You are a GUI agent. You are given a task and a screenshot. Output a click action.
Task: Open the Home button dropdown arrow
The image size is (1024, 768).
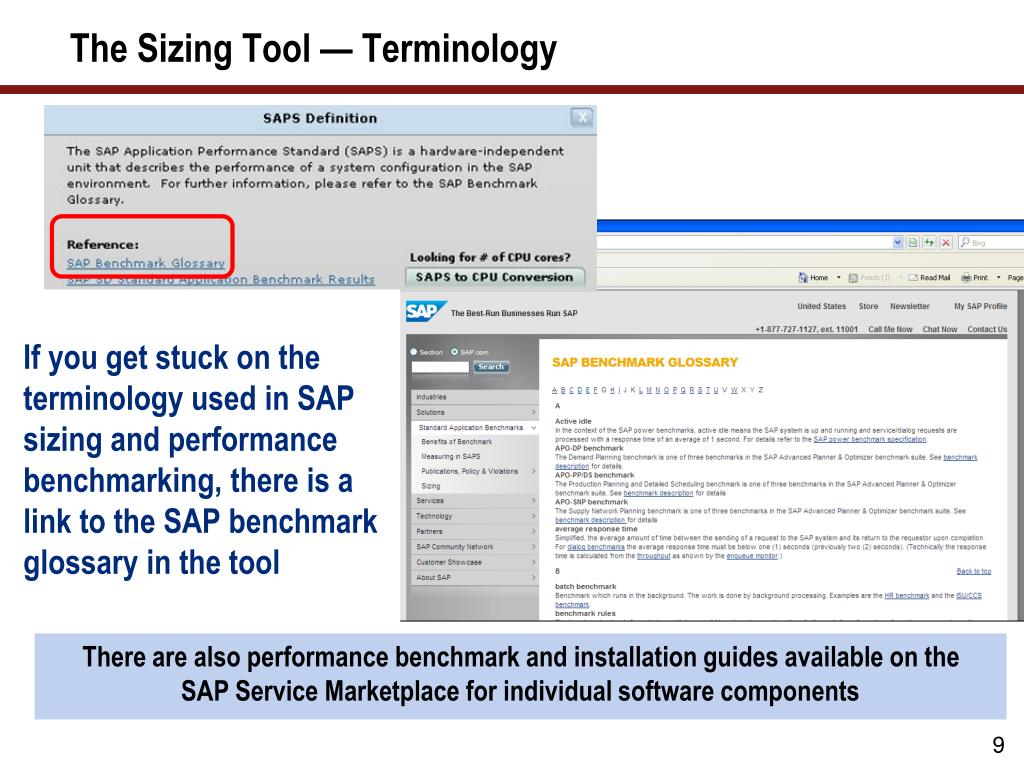point(839,278)
